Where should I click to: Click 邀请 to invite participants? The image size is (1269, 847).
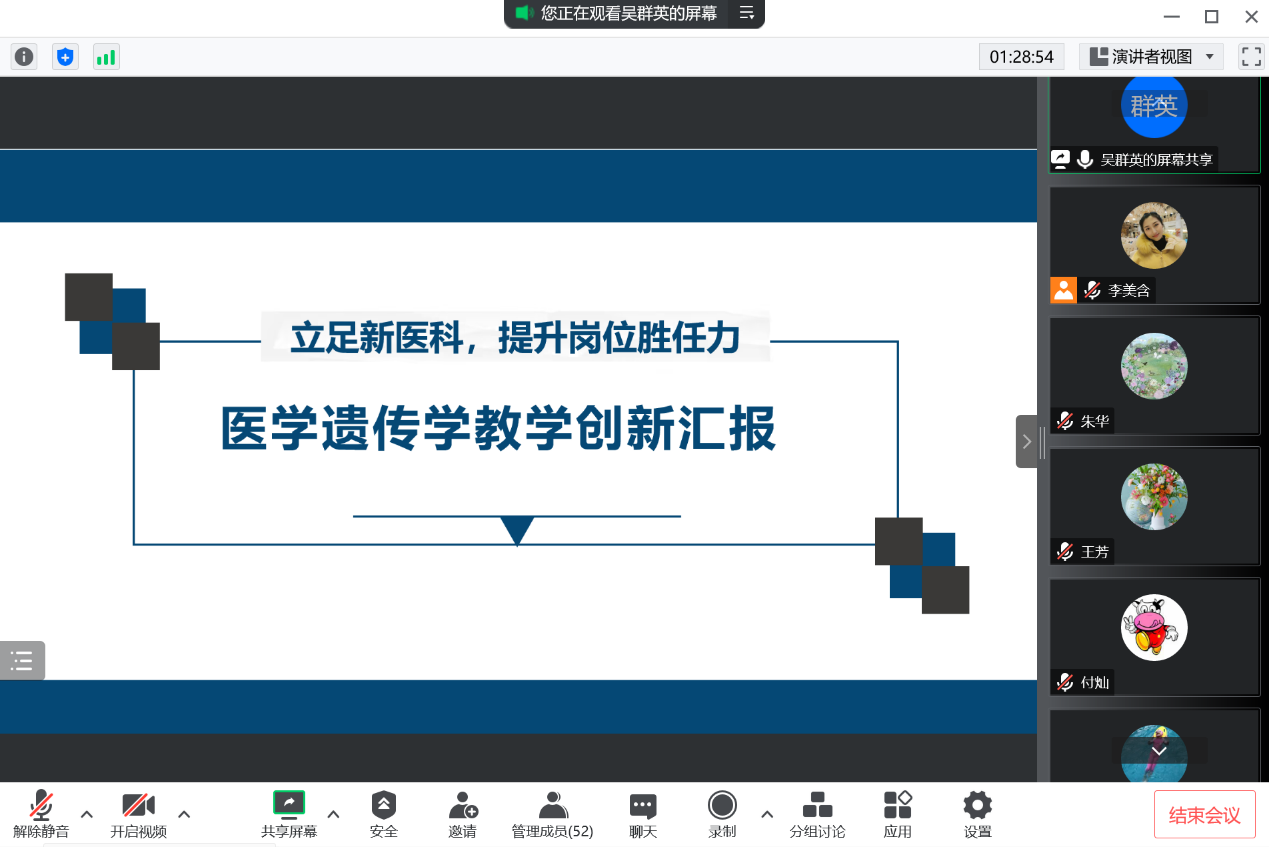point(462,814)
